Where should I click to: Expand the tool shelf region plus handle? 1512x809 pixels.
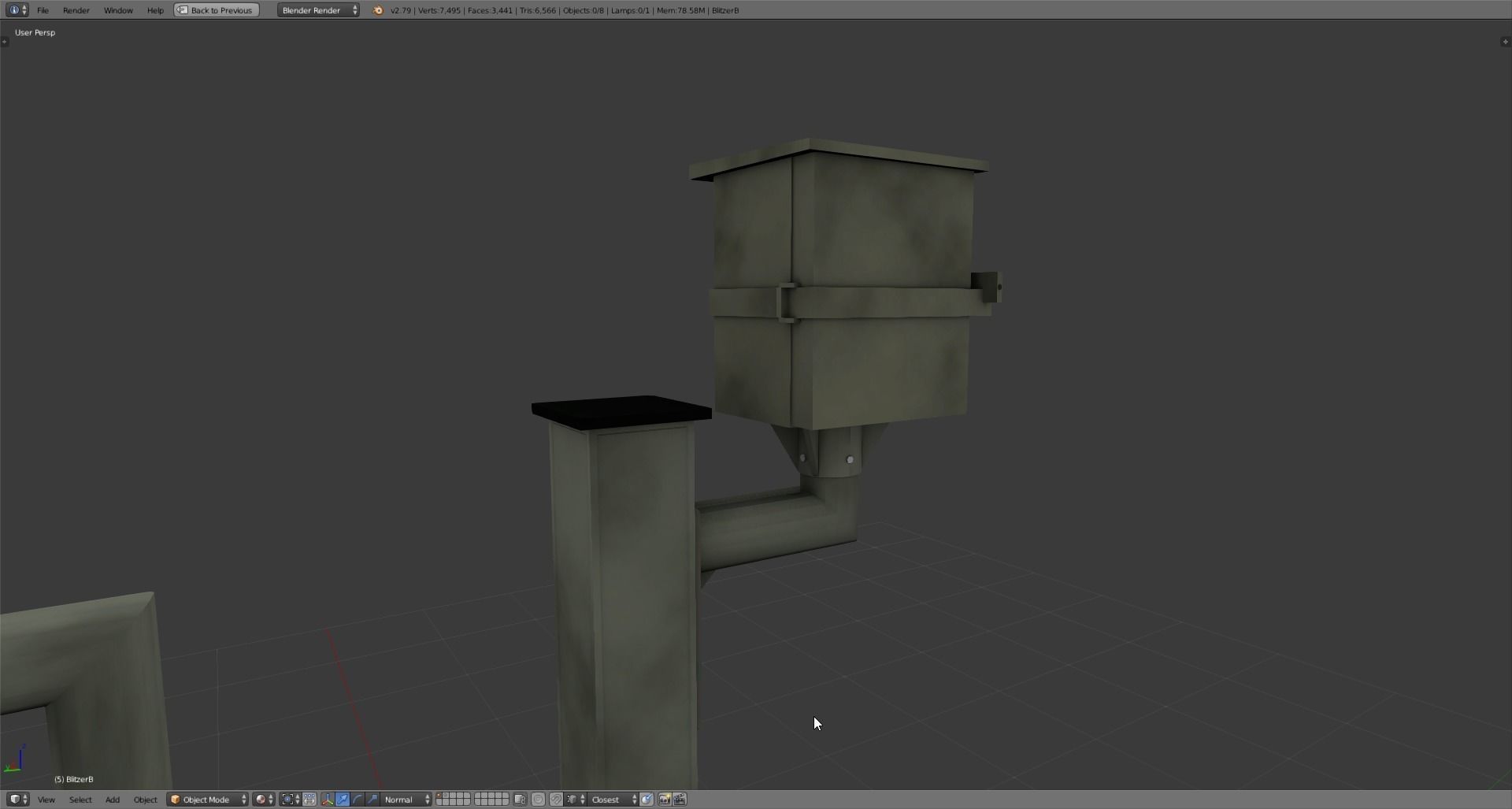[x=5, y=42]
